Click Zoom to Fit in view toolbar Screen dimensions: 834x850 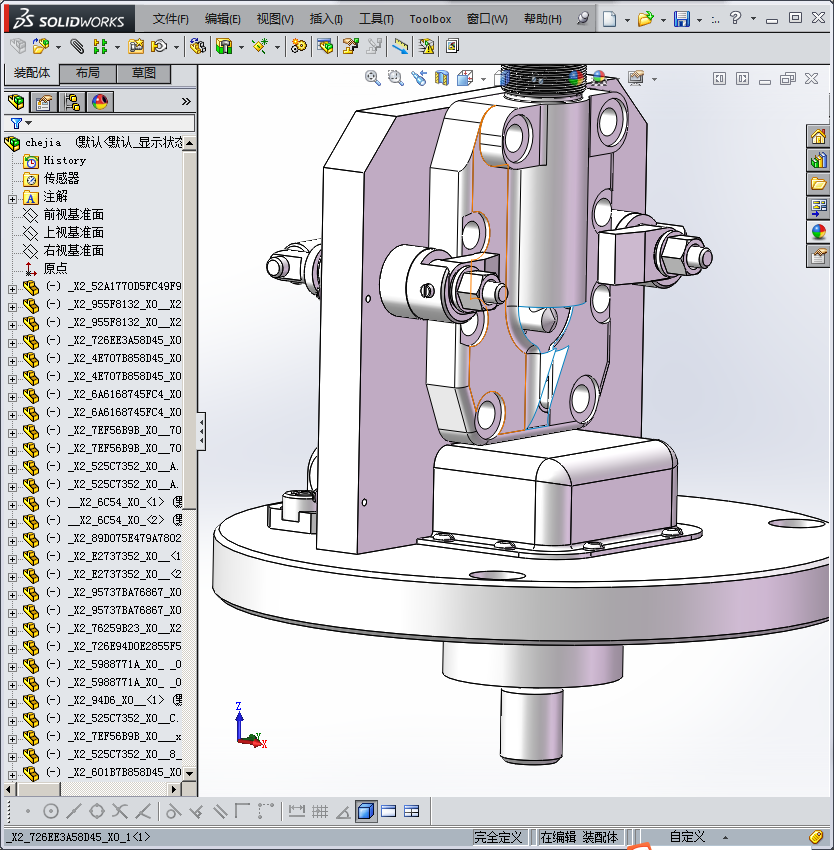click(x=373, y=78)
